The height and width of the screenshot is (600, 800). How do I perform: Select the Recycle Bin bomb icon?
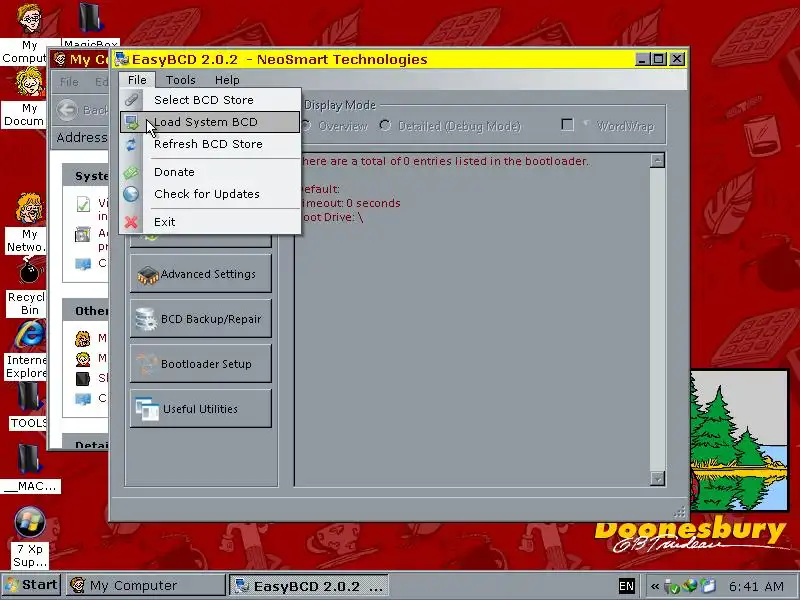(29, 270)
